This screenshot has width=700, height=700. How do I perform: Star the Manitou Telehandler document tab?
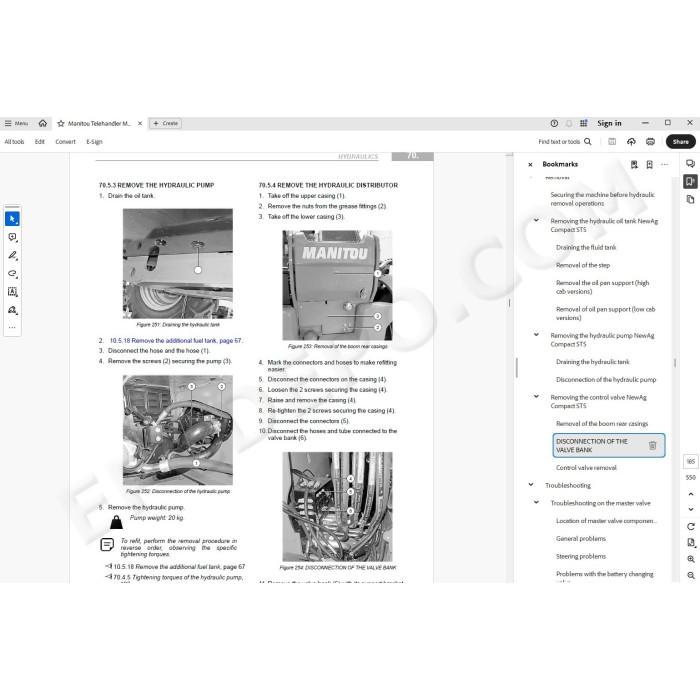61,124
